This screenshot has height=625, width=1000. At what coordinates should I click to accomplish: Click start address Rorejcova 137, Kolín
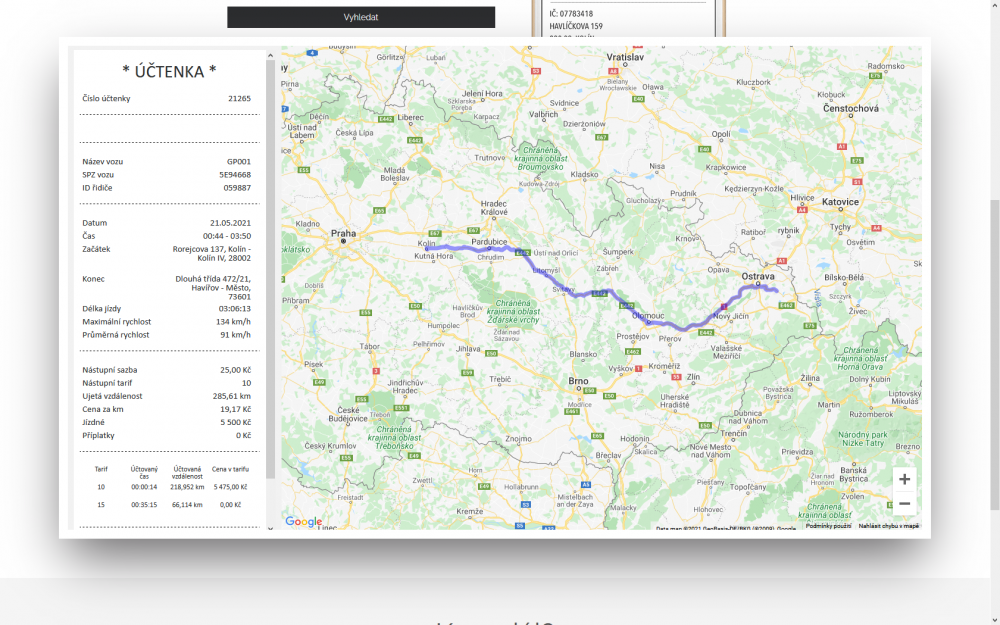click(x=211, y=253)
